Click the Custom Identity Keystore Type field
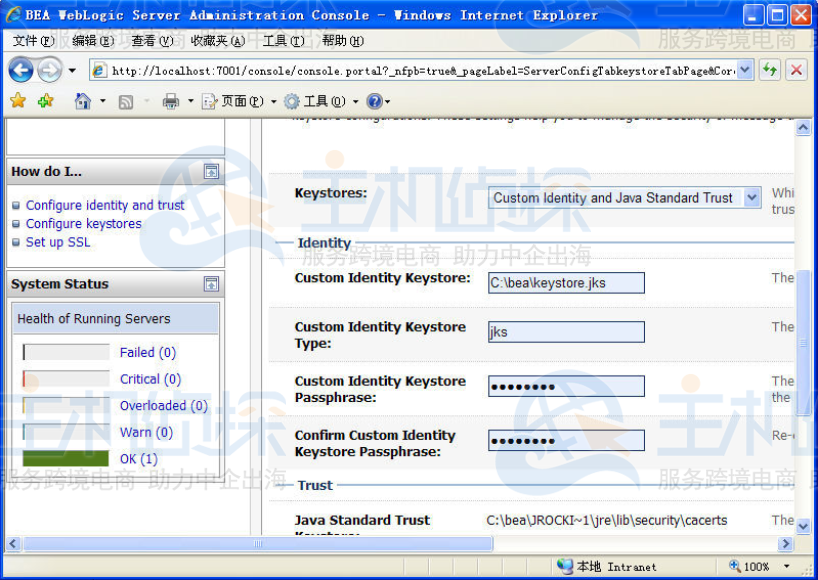The width and height of the screenshot is (818, 580). (566, 332)
